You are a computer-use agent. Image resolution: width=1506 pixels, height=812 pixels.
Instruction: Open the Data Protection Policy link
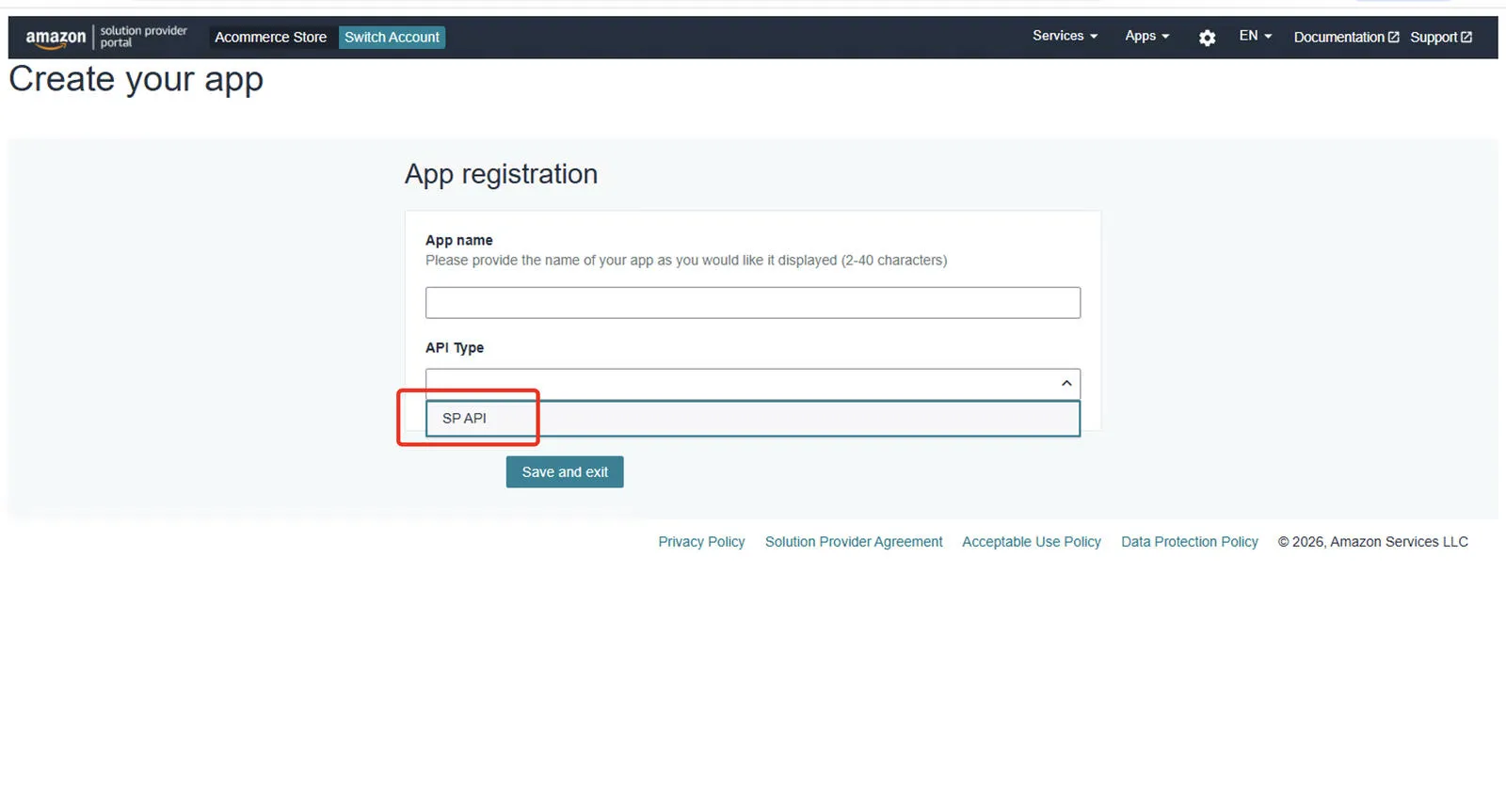[x=1189, y=541]
